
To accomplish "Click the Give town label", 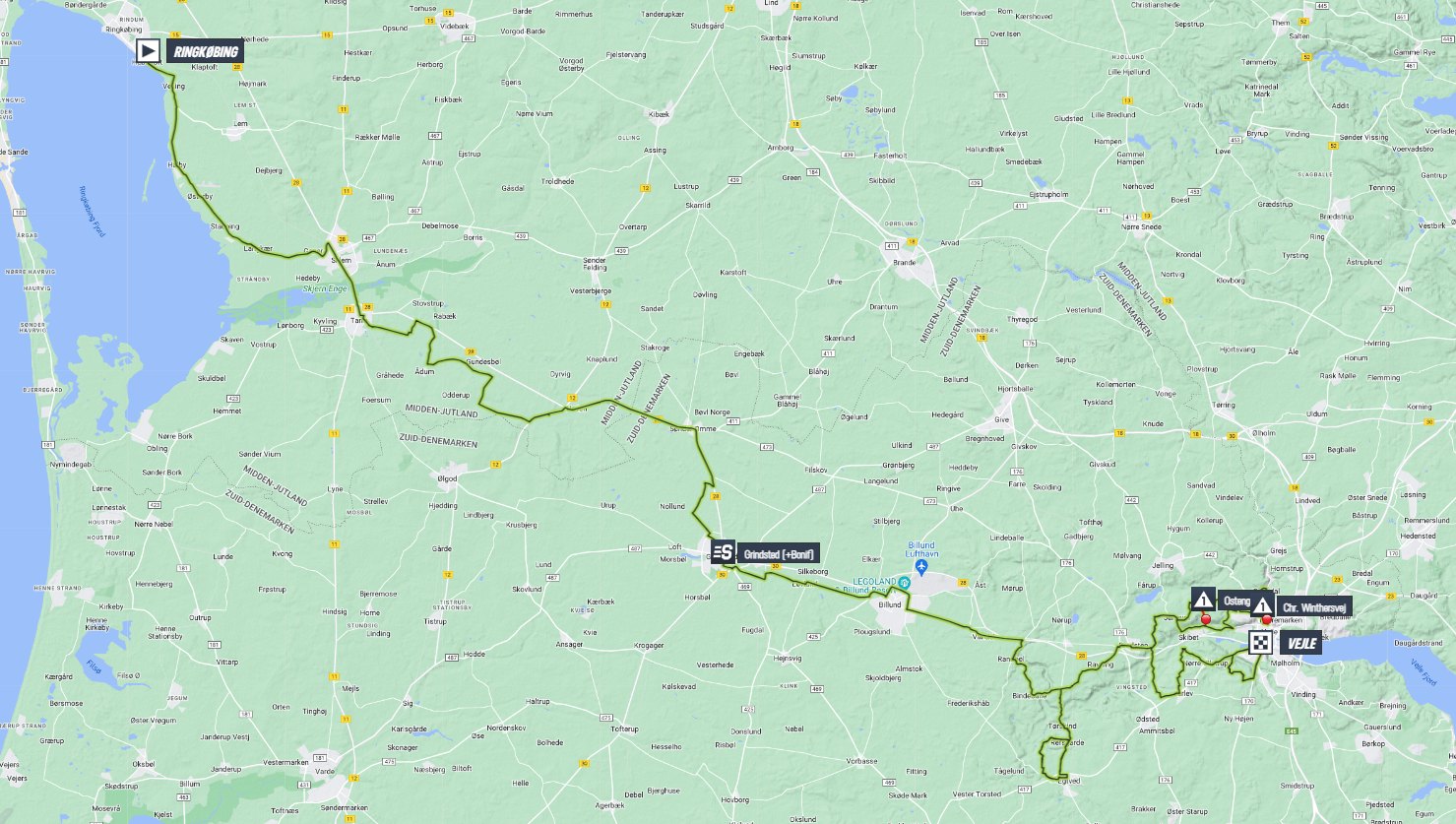I will pos(1002,419).
